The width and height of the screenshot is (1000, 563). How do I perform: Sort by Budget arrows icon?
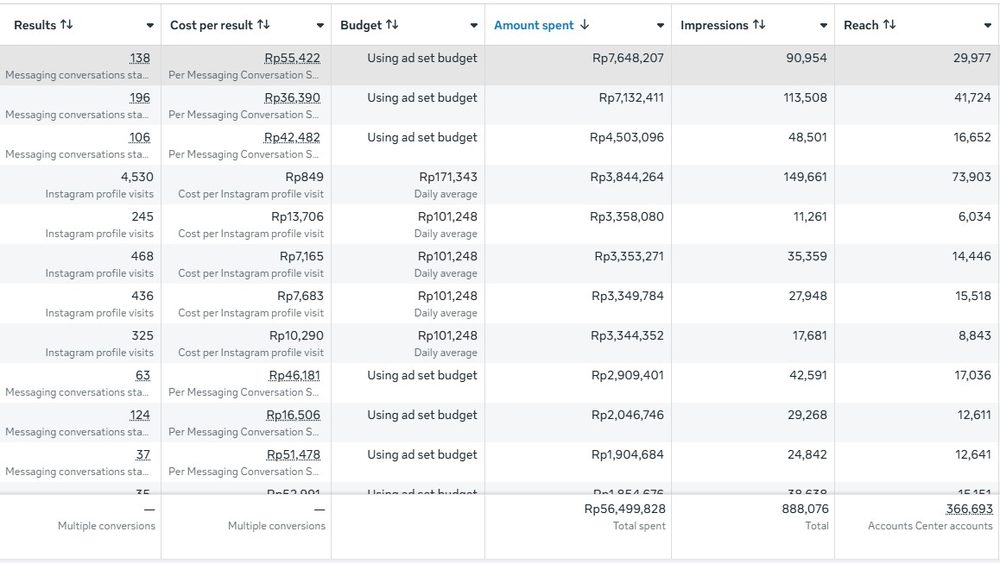point(392,25)
